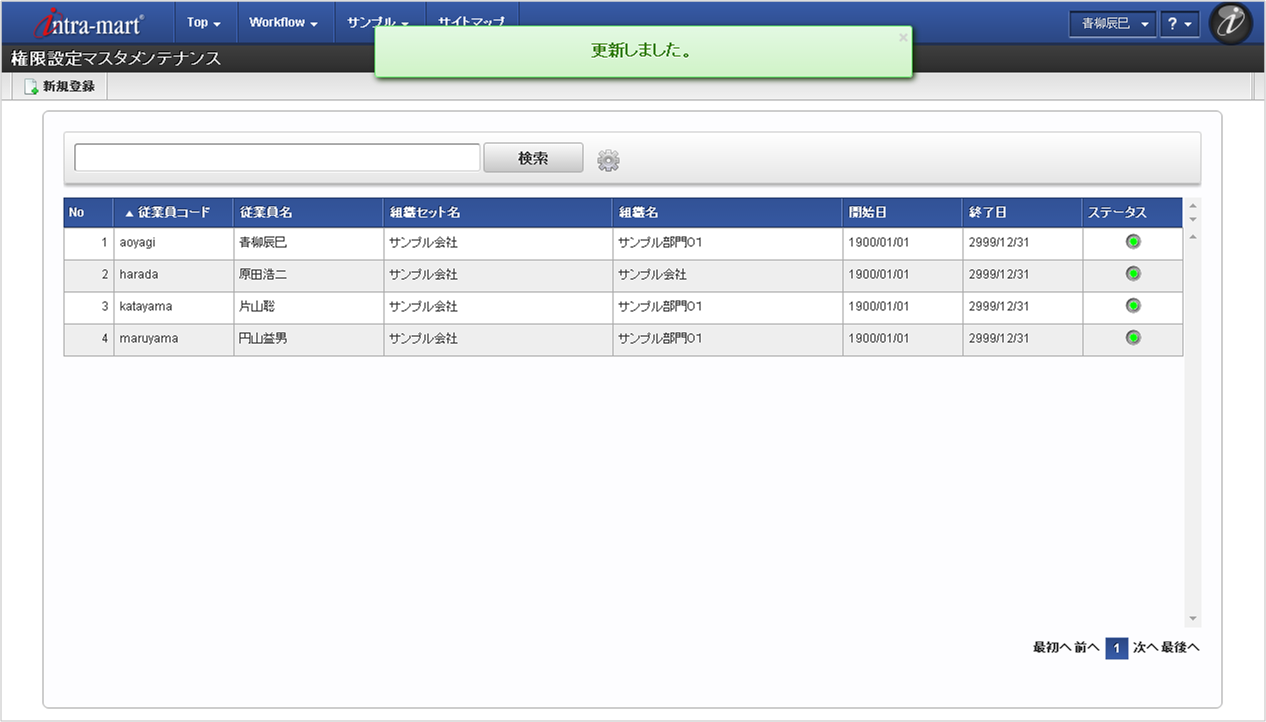Click green status icon for aoyagi
1266x722 pixels.
coord(1133,242)
